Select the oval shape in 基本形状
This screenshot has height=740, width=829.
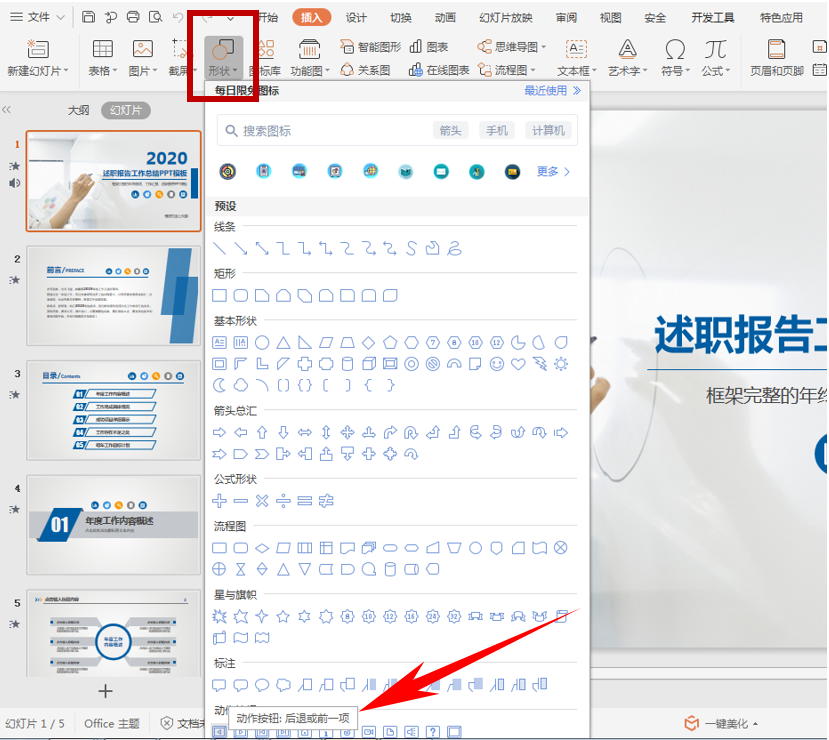coord(262,343)
